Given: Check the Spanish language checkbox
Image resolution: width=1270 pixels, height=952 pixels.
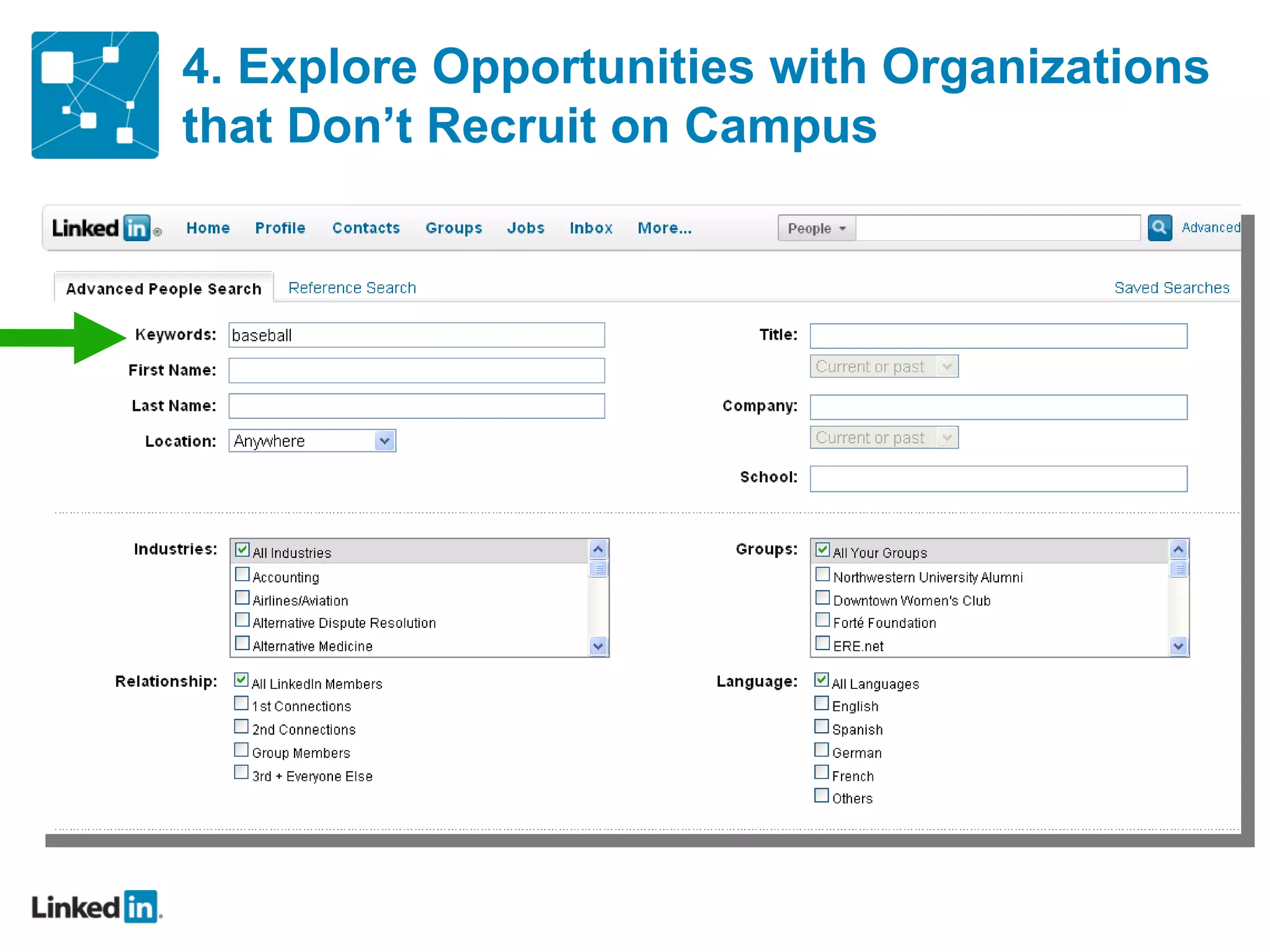Looking at the screenshot, I should coord(822,726).
